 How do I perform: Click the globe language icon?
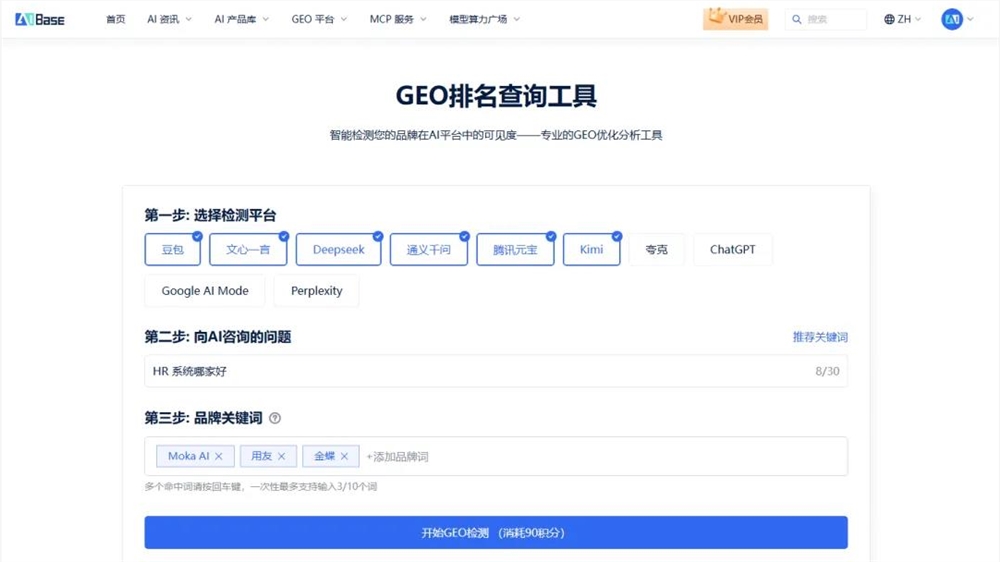pyautogui.click(x=889, y=19)
